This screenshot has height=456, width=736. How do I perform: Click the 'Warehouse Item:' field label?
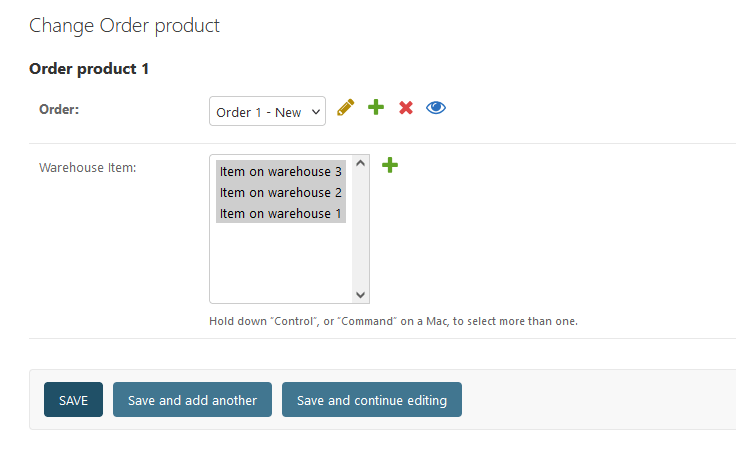tap(88, 168)
